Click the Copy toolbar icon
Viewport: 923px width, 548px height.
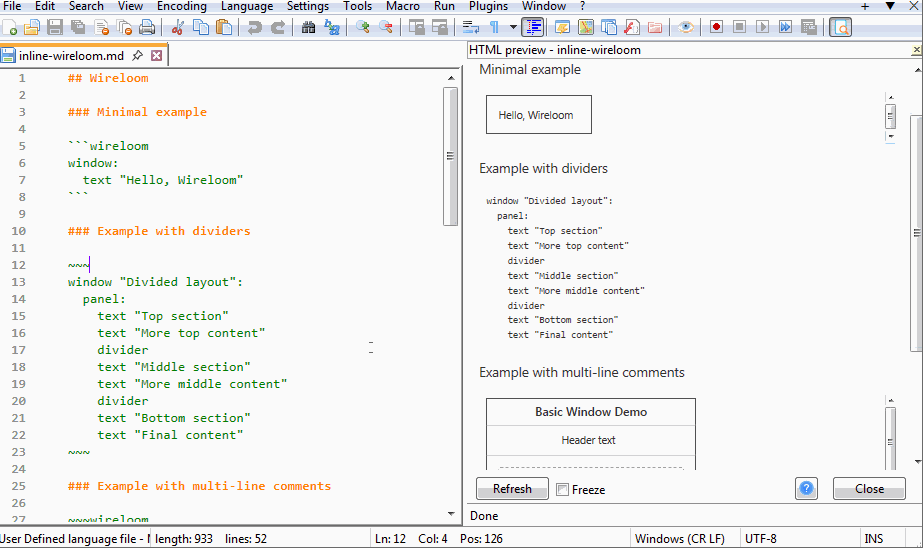(201, 27)
